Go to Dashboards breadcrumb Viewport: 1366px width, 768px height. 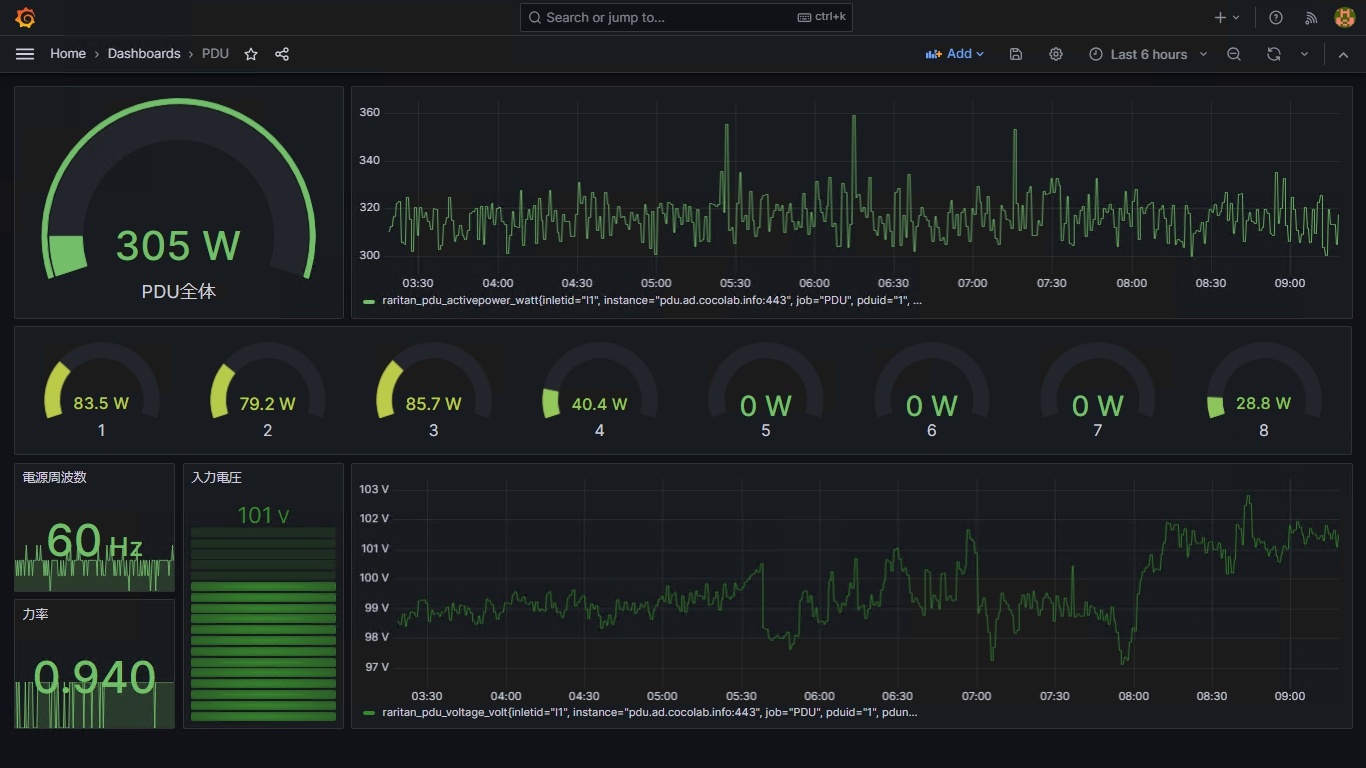coord(144,54)
